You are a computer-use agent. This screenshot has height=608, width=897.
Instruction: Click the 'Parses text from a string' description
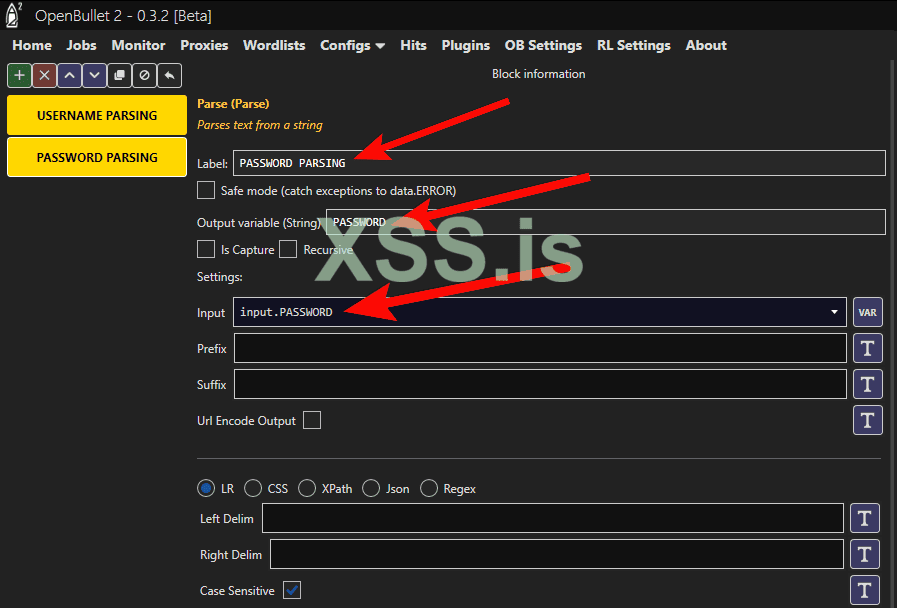tap(260, 125)
